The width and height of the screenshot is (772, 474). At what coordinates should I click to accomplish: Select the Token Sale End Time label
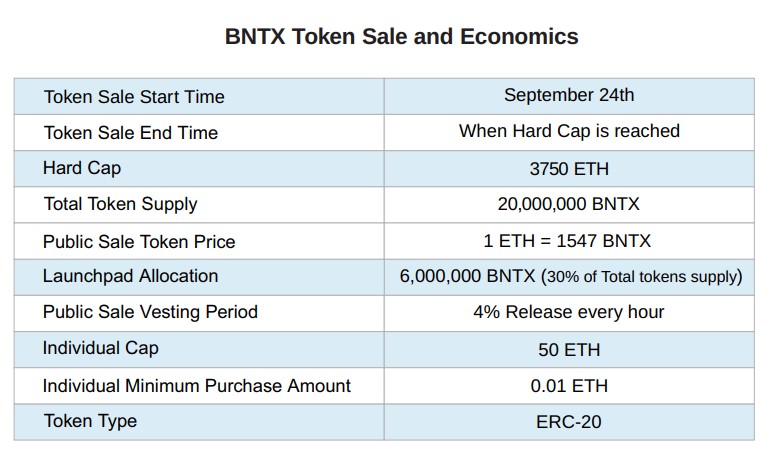coord(130,133)
